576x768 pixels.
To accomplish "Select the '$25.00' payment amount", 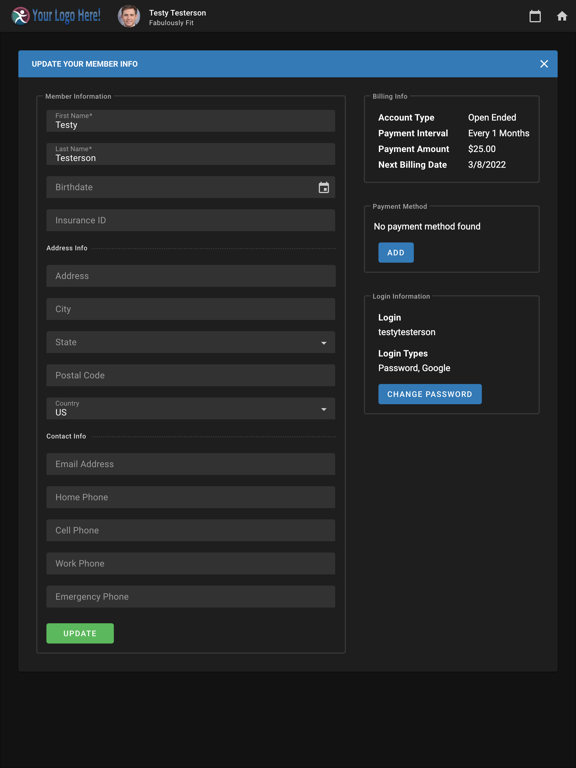I will click(x=481, y=149).
